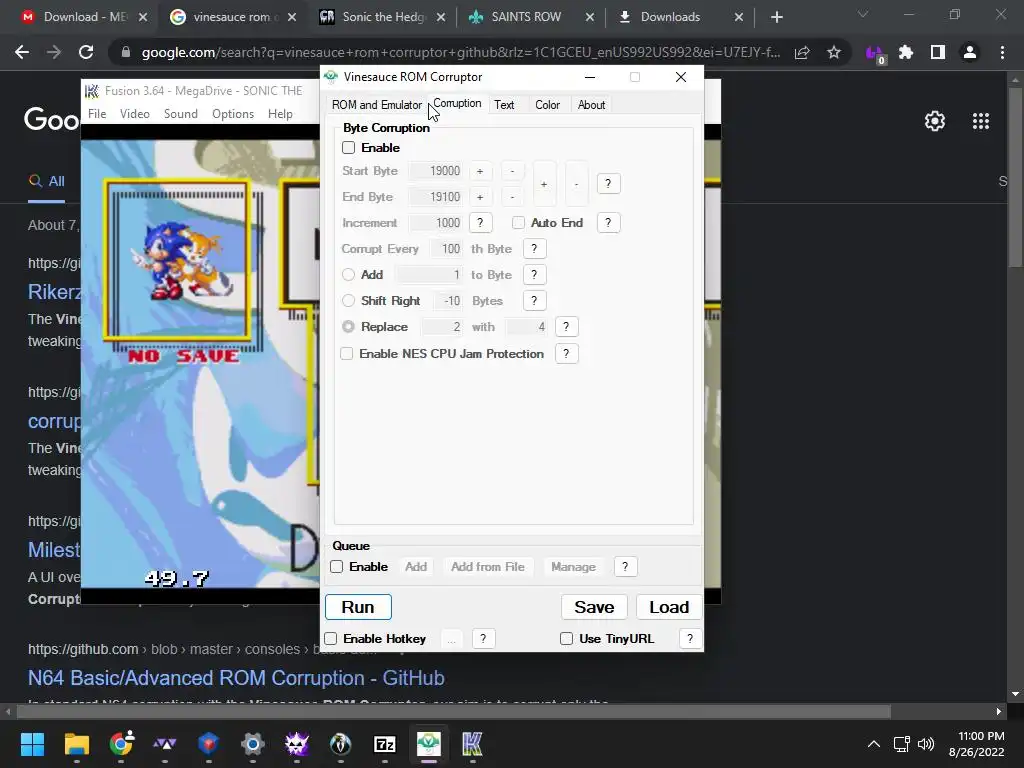
Task: Open Windows Start menu
Action: [32, 744]
